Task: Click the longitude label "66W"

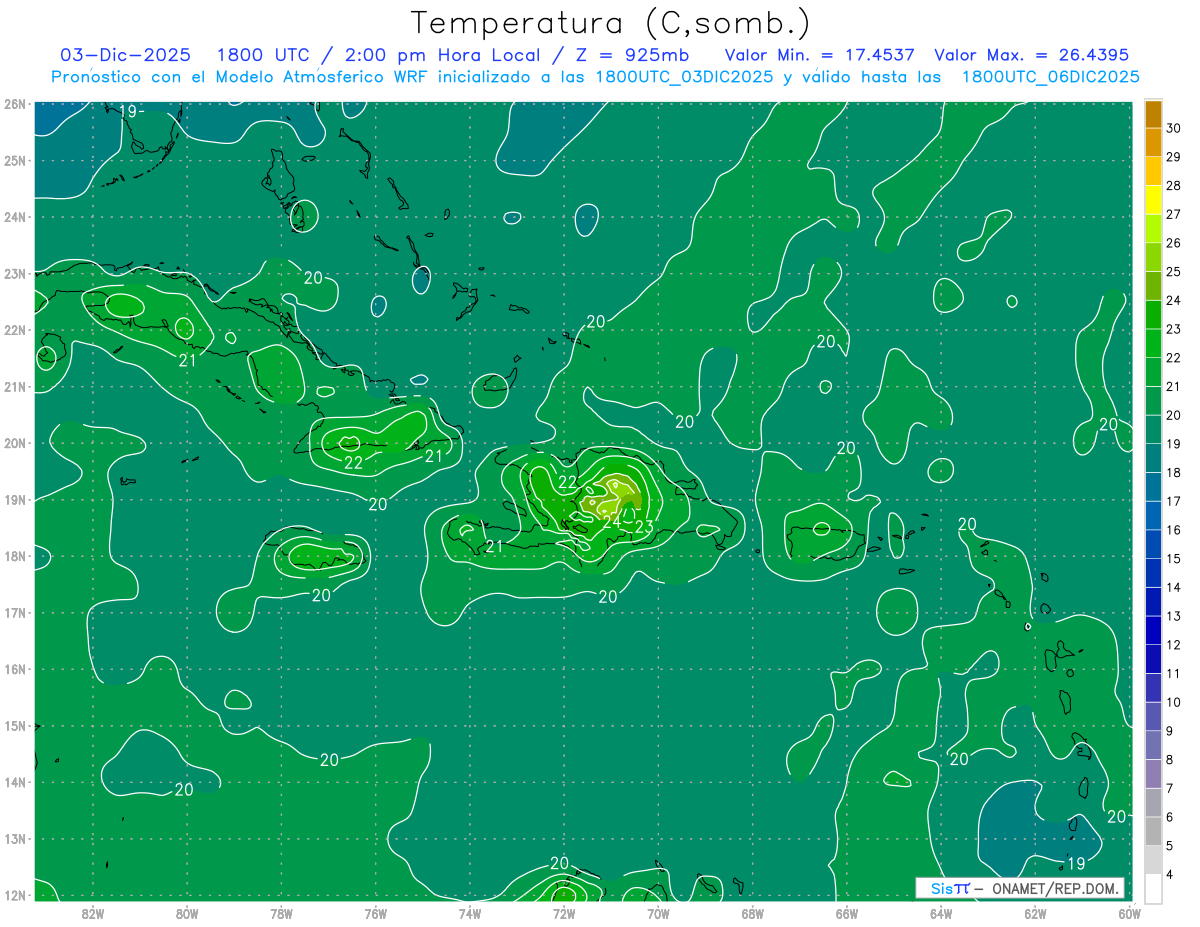Action: [846, 912]
